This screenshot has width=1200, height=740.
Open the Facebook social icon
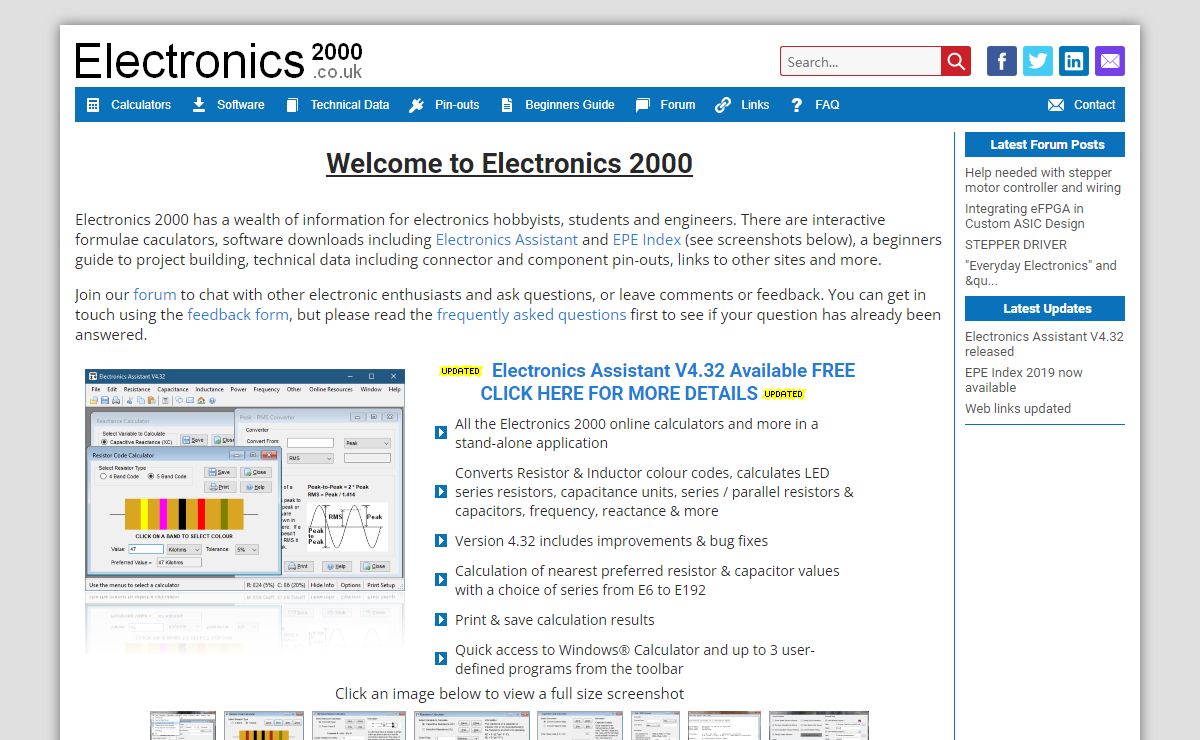[1002, 61]
